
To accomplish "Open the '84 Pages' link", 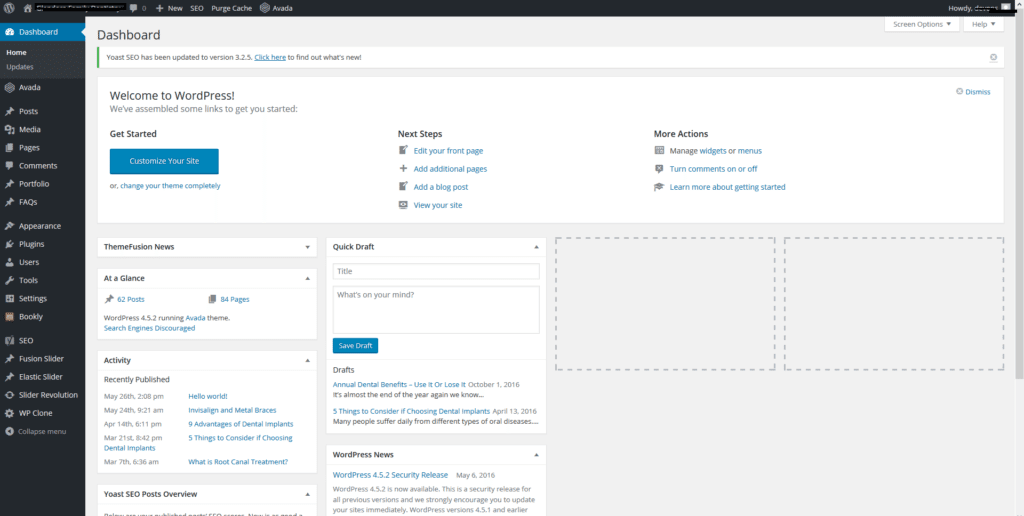I will [x=234, y=300].
